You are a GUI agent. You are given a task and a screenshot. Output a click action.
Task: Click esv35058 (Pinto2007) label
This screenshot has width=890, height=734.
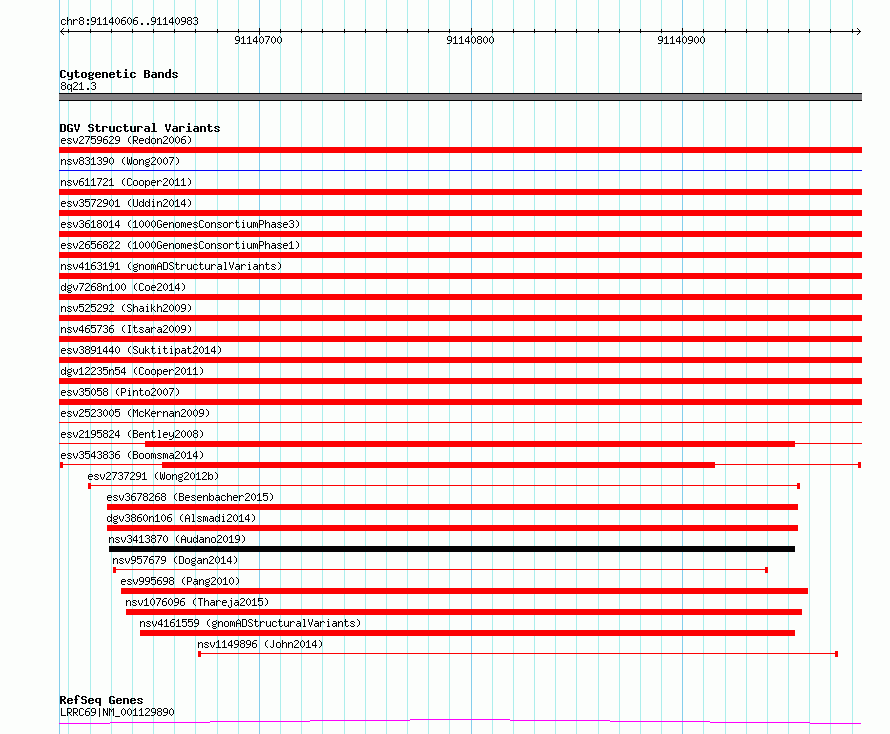pyautogui.click(x=120, y=392)
